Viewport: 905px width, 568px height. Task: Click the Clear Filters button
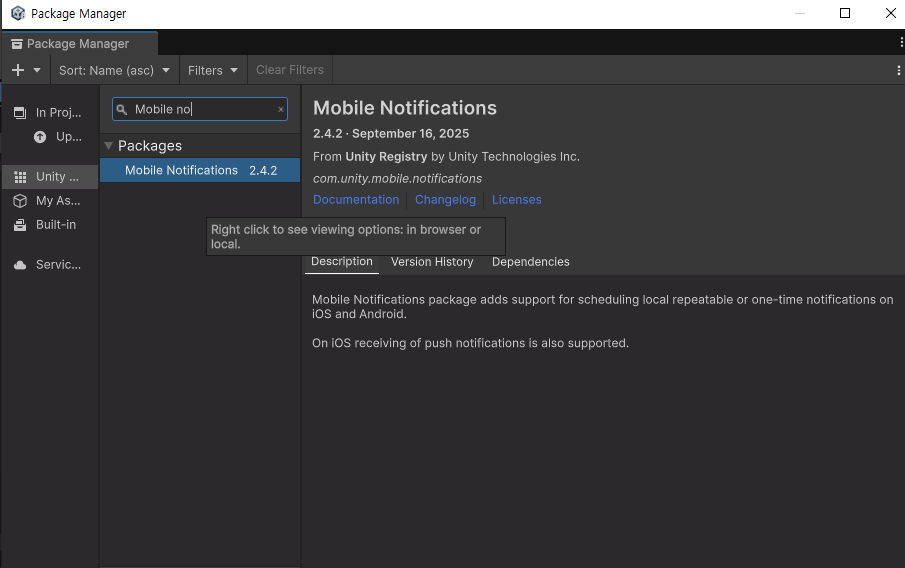click(290, 70)
